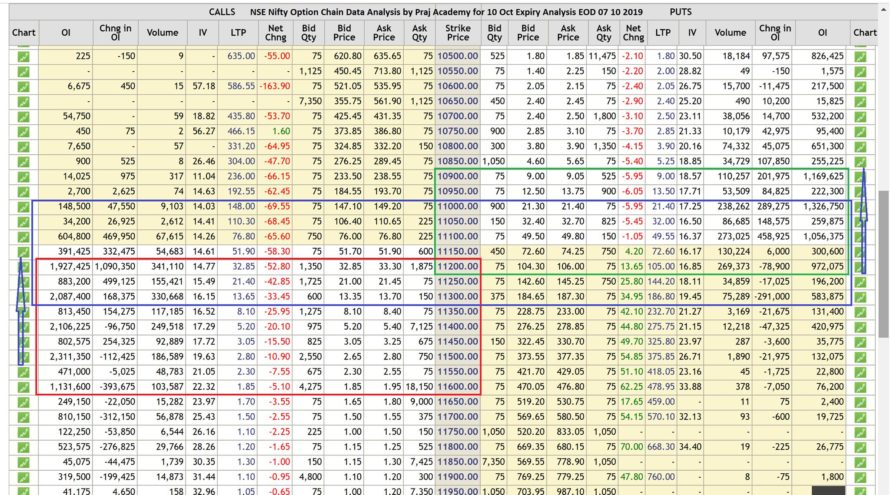Open puts chart icon for strike 10550.00
Viewport: 890px width, 495px height.
(860, 72)
